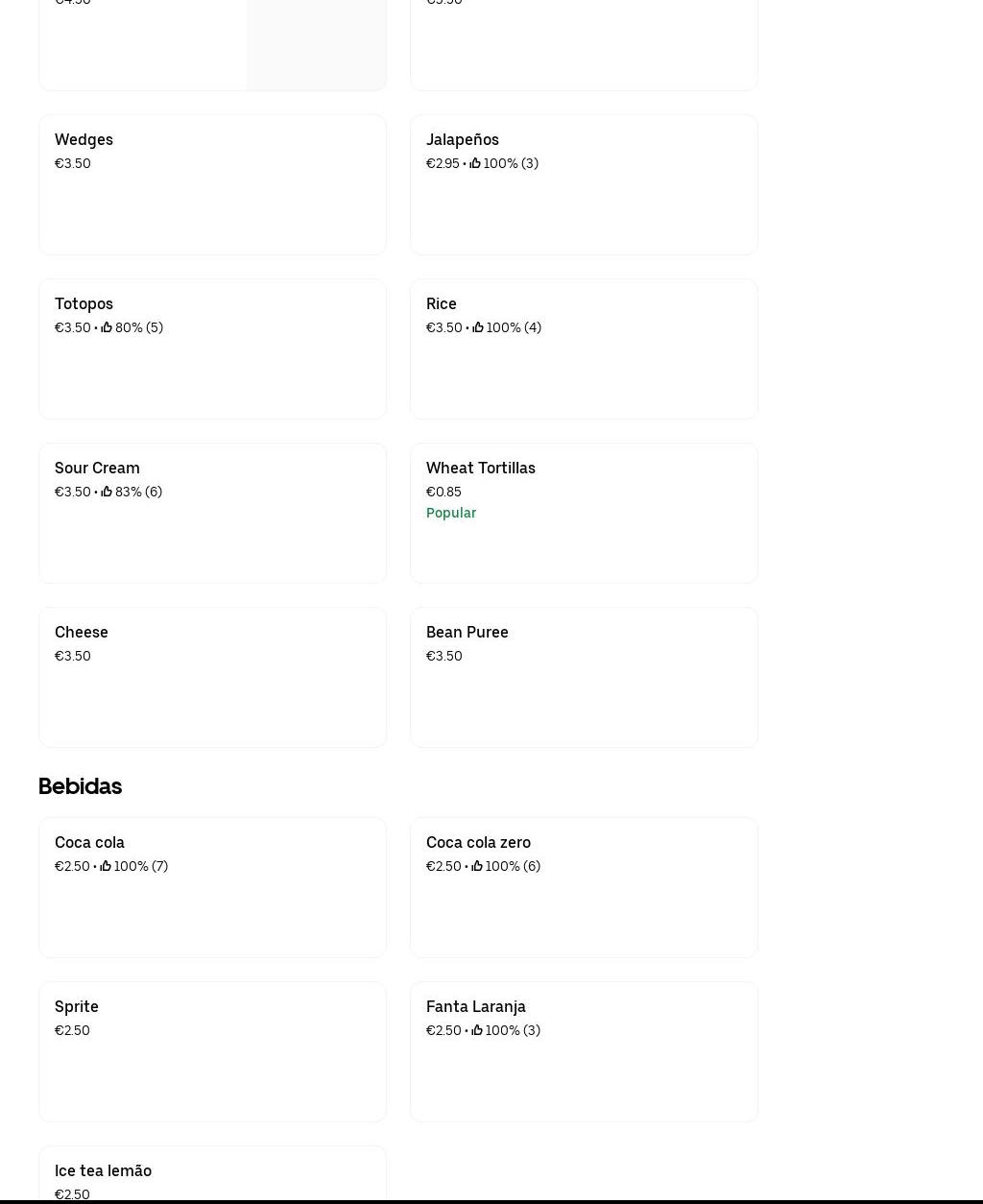The height and width of the screenshot is (1204, 983).
Task: Click thumbs-up rating icon for Totopos
Action: [107, 327]
